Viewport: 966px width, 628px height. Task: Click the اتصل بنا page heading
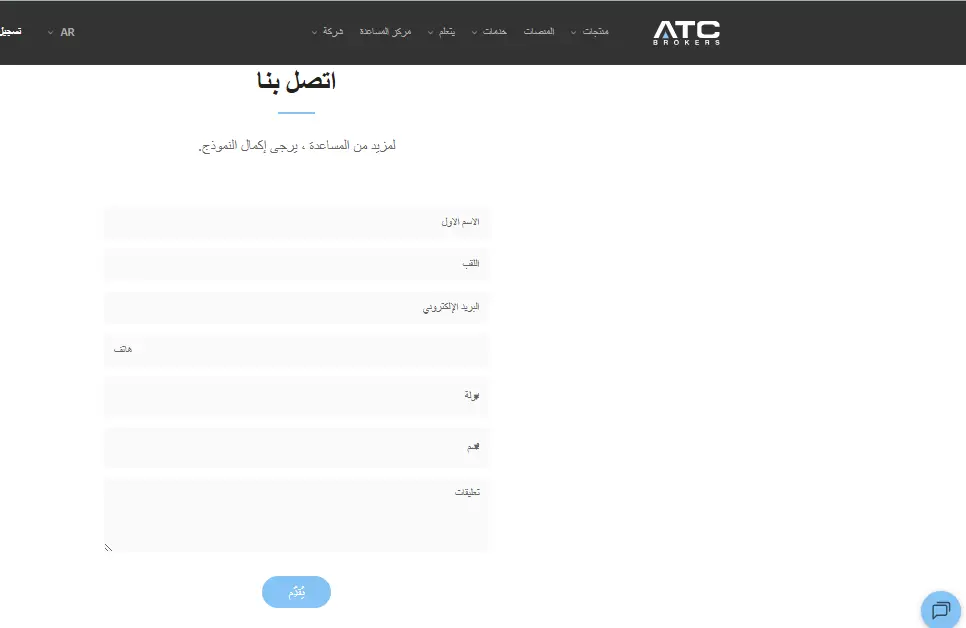[296, 81]
